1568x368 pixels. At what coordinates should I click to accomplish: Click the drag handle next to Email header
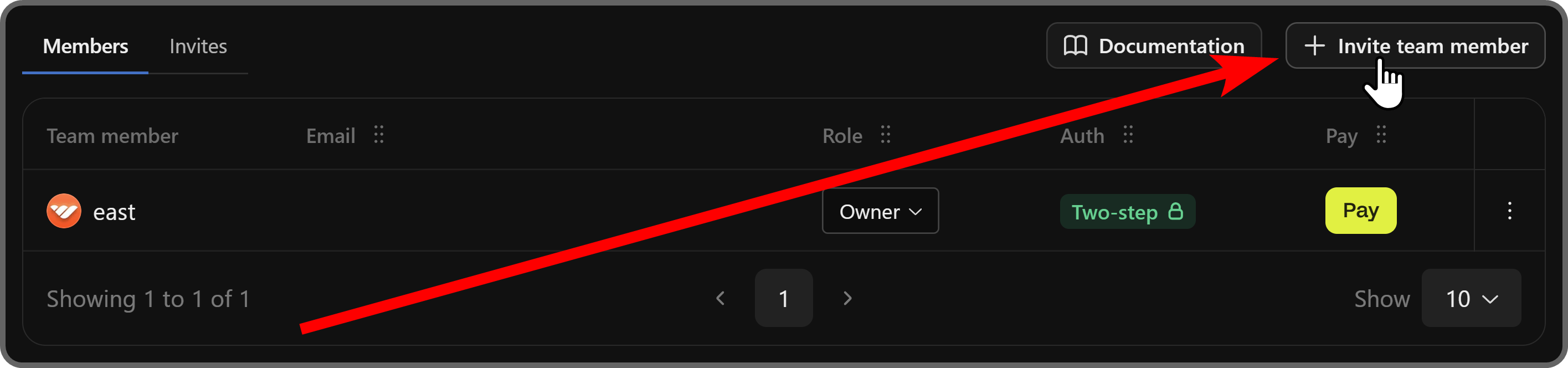point(379,135)
